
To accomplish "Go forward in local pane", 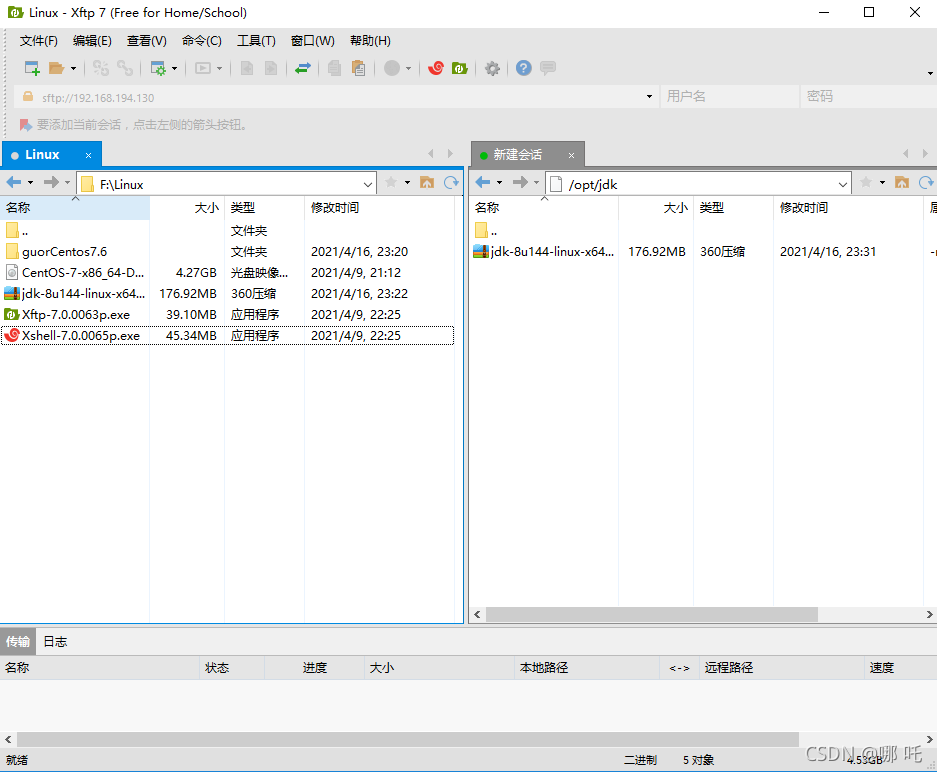I will (x=51, y=182).
